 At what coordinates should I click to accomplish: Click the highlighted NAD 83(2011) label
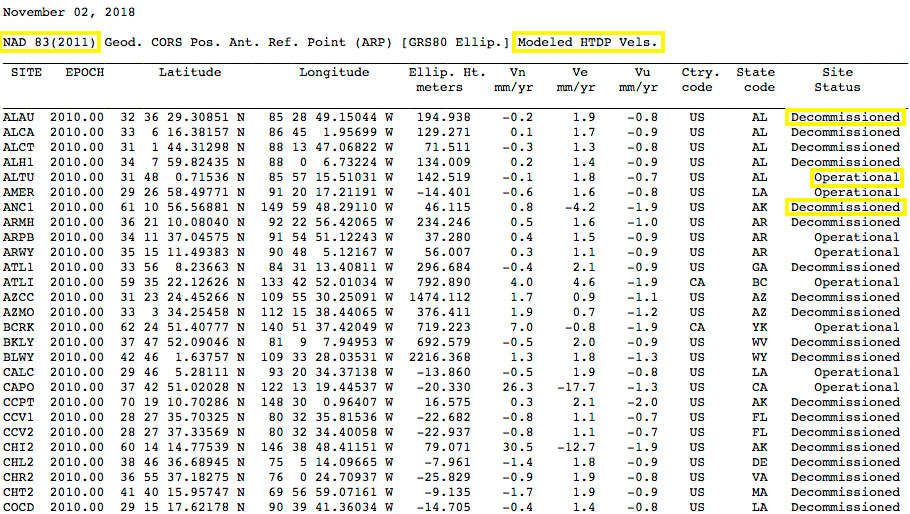point(51,43)
